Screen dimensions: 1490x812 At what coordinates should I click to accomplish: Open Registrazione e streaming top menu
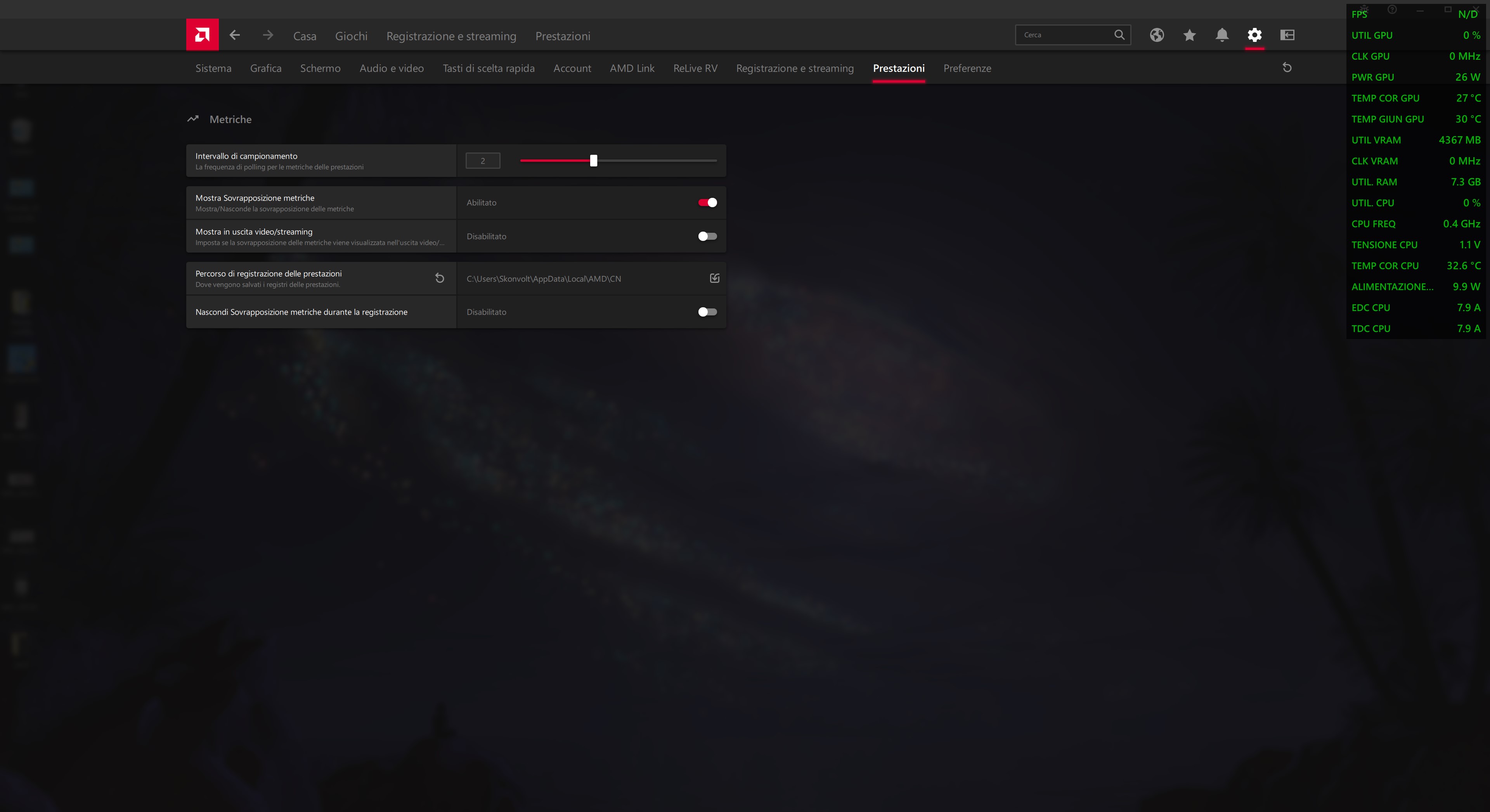pyautogui.click(x=450, y=36)
